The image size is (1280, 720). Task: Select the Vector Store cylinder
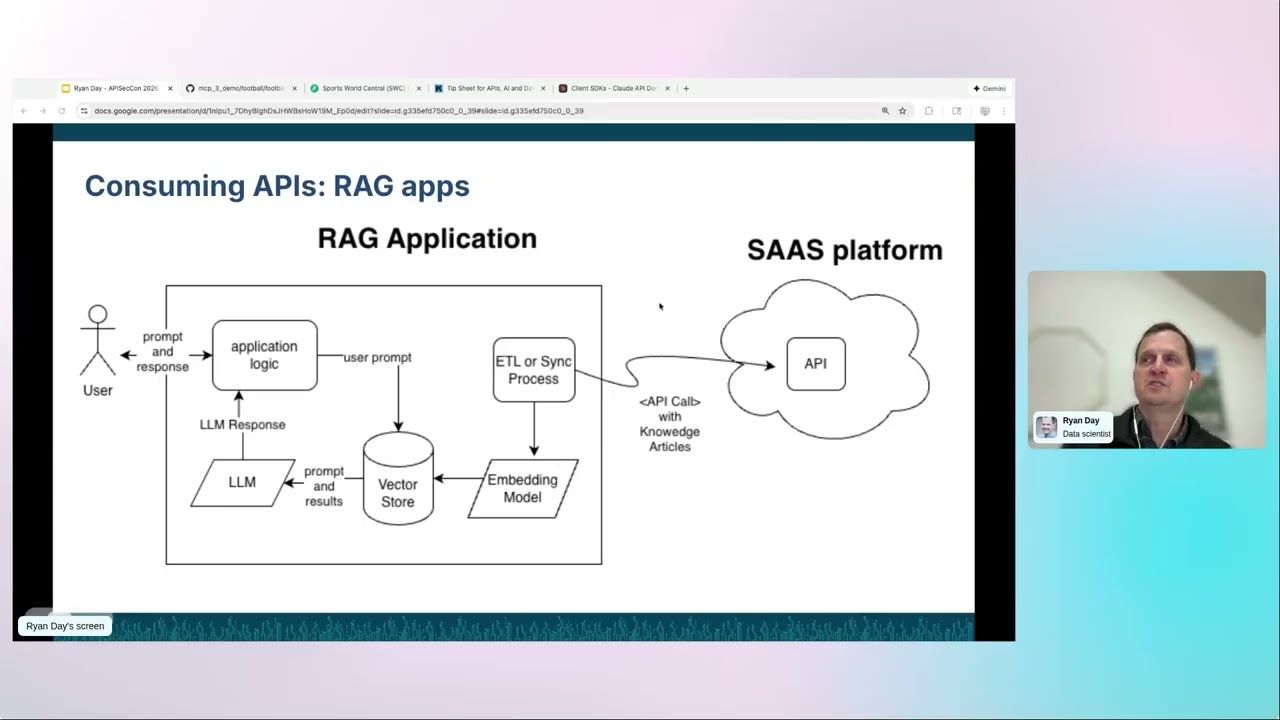tap(398, 478)
